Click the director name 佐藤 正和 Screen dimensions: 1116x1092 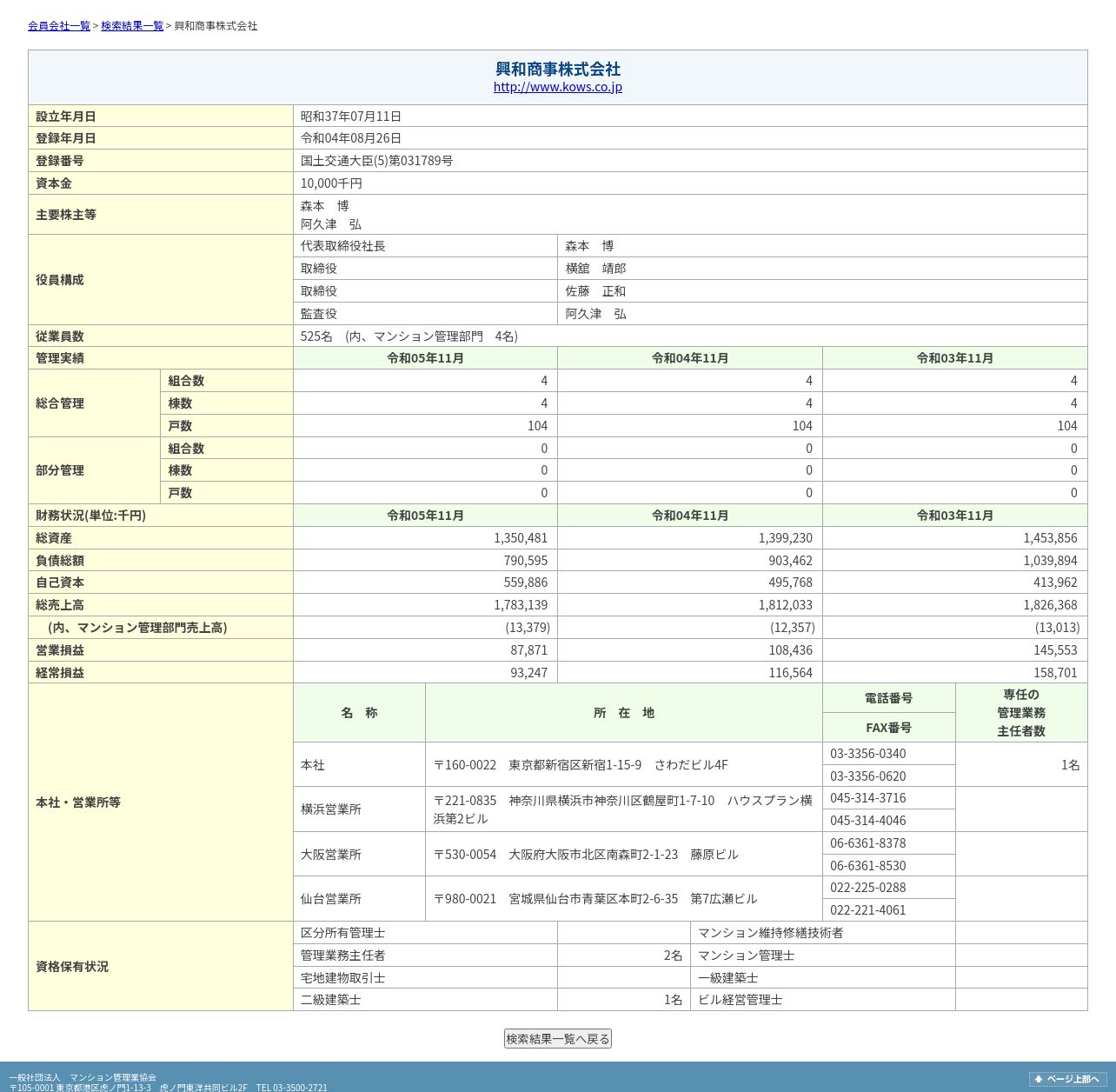click(595, 291)
